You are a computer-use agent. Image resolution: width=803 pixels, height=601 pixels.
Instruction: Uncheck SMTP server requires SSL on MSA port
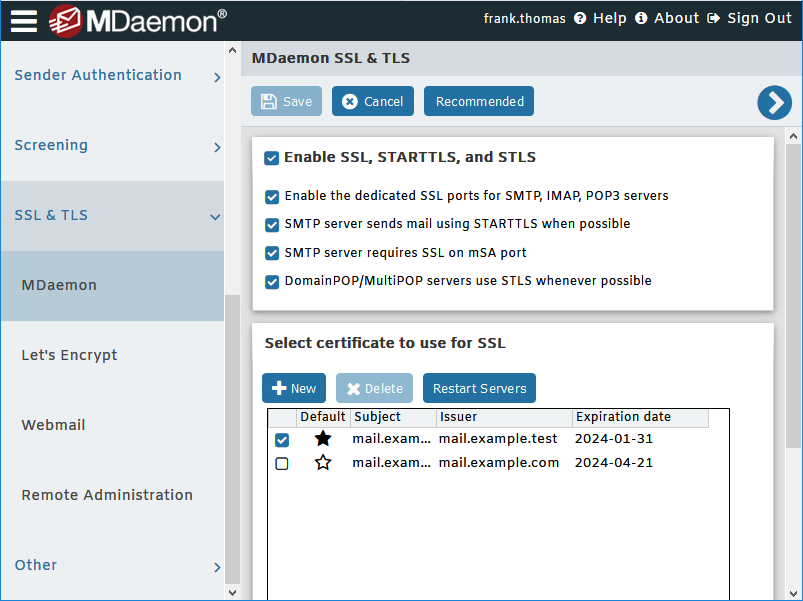click(x=272, y=254)
